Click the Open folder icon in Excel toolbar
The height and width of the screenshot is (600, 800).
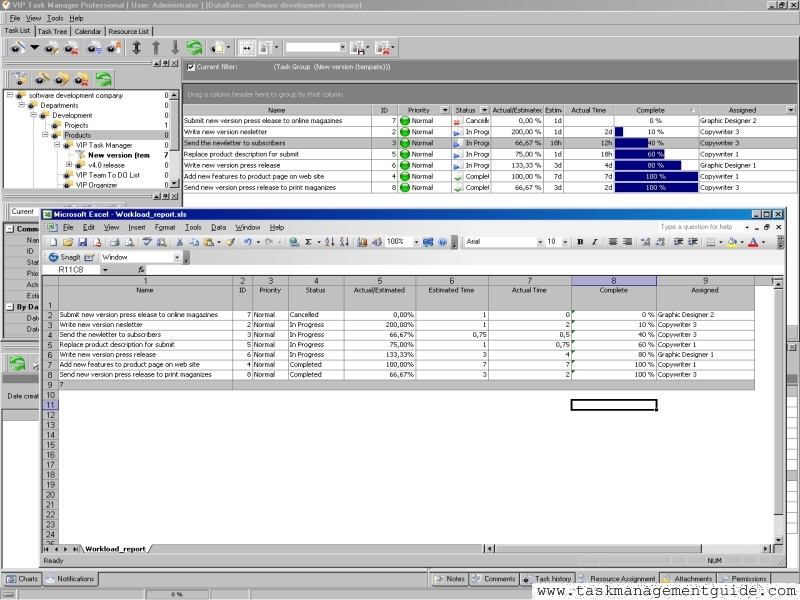[x=68, y=242]
